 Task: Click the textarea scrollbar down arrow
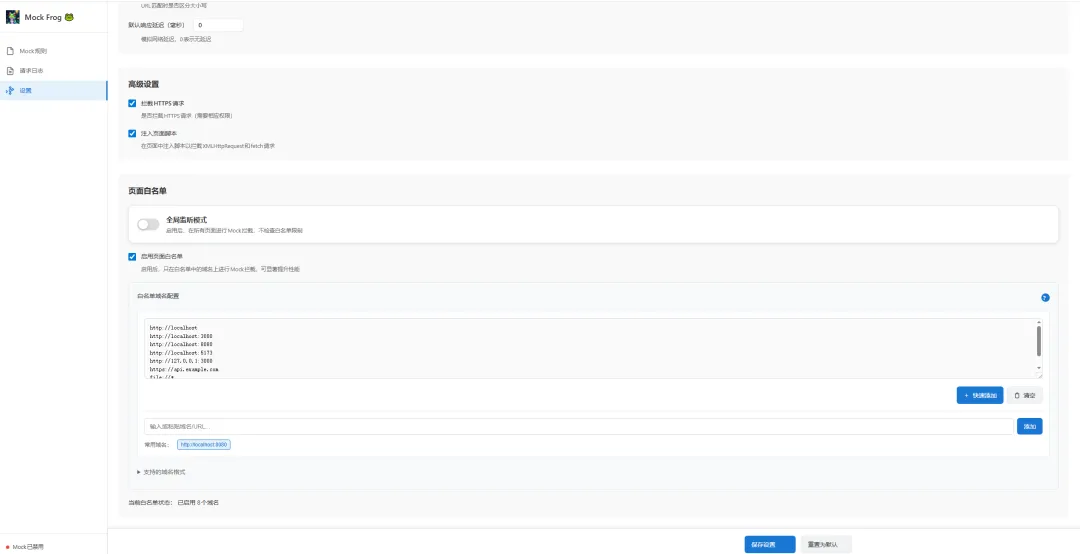[x=1039, y=369]
